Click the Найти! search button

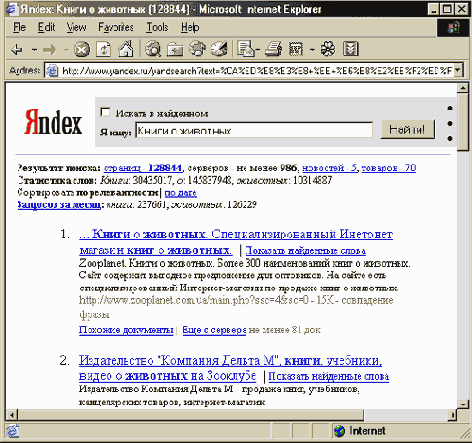pyautogui.click(x=408, y=129)
